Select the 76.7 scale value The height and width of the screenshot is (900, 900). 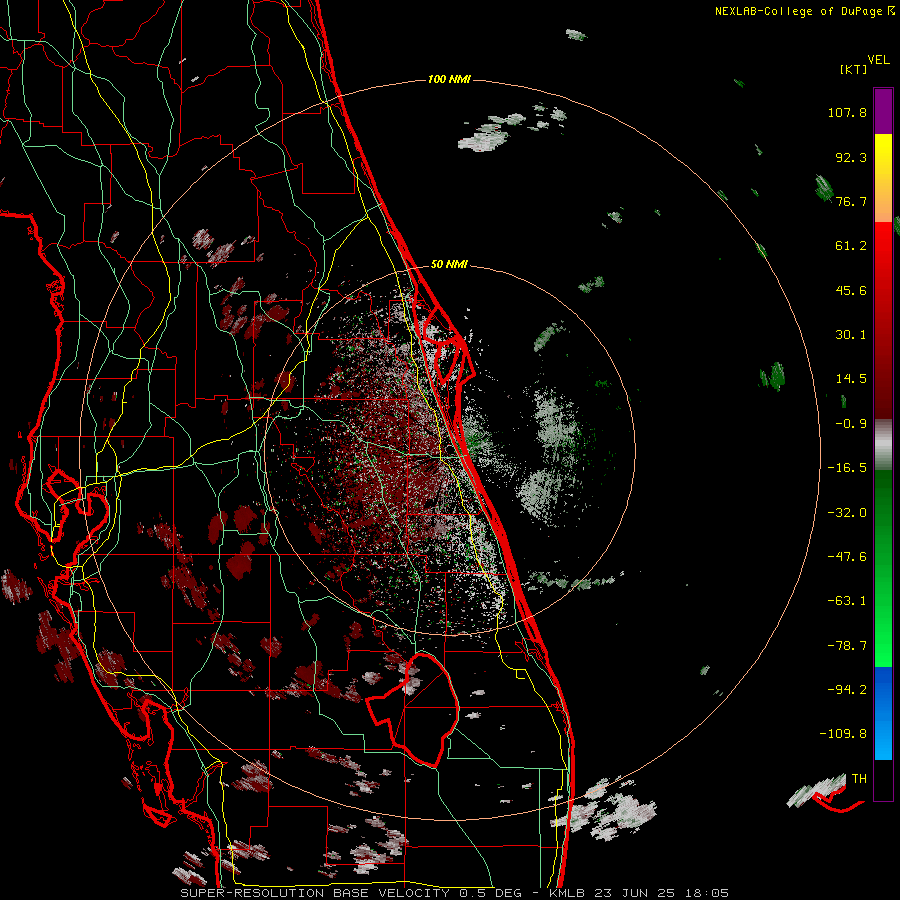point(851,201)
